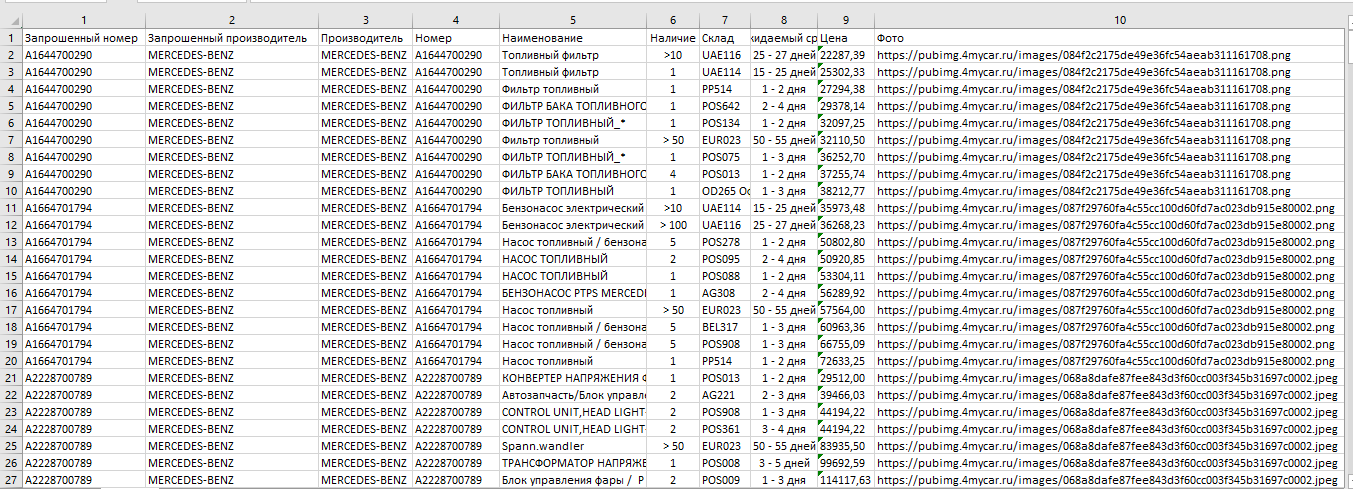This screenshot has width=1353, height=489.
Task: Select price cell 114117,63
Action: tap(846, 480)
